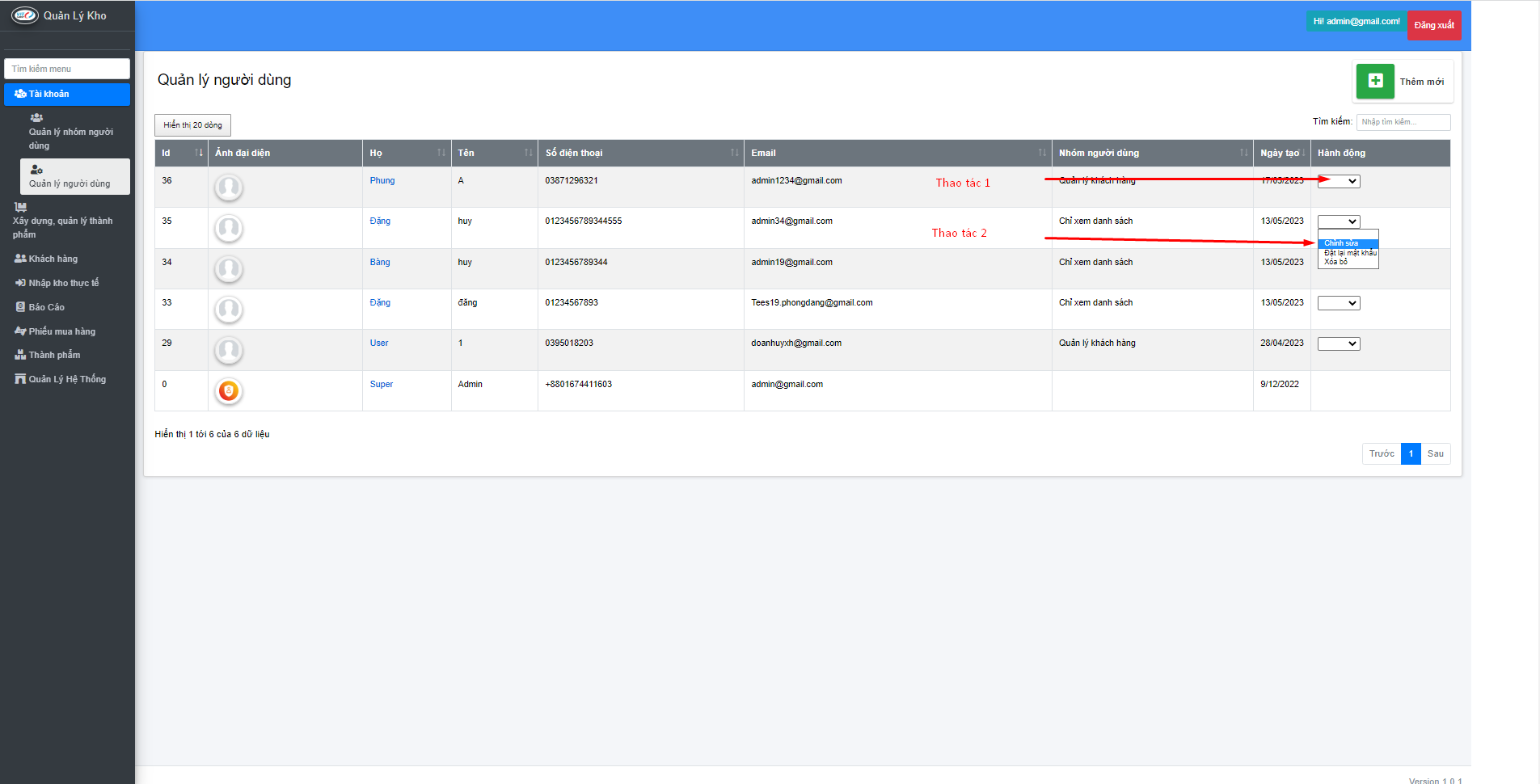Click the Tài khoản users icon
The image size is (1540, 784).
coord(20,94)
